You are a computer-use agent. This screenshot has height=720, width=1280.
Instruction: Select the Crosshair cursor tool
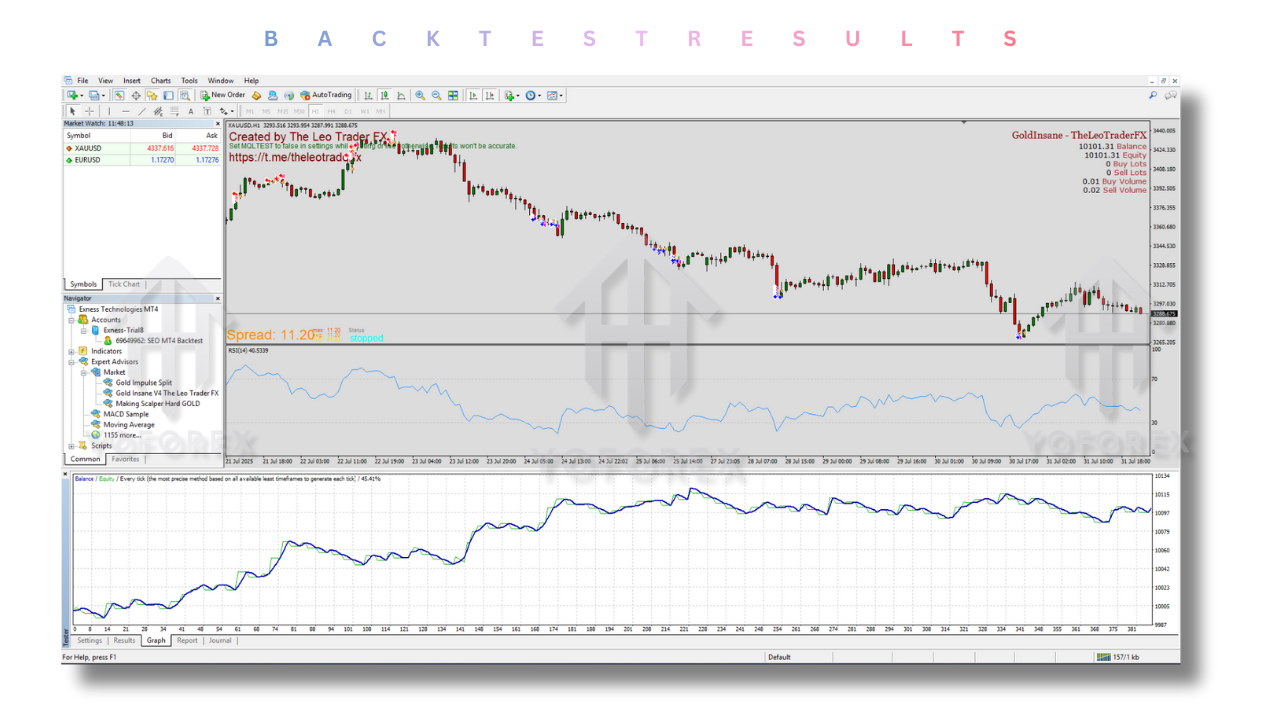pos(88,111)
